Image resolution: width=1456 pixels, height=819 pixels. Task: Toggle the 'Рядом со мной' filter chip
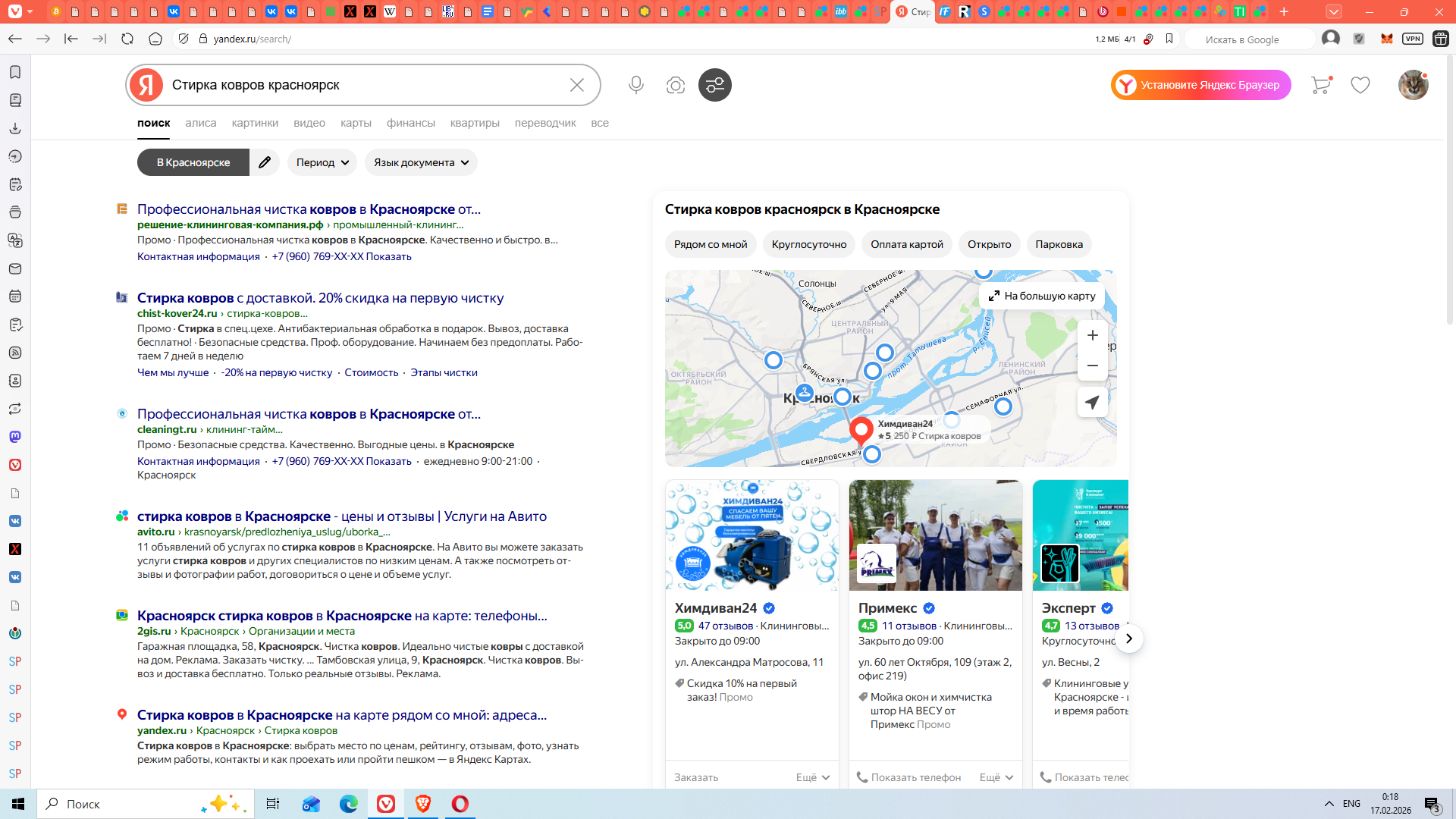click(711, 244)
